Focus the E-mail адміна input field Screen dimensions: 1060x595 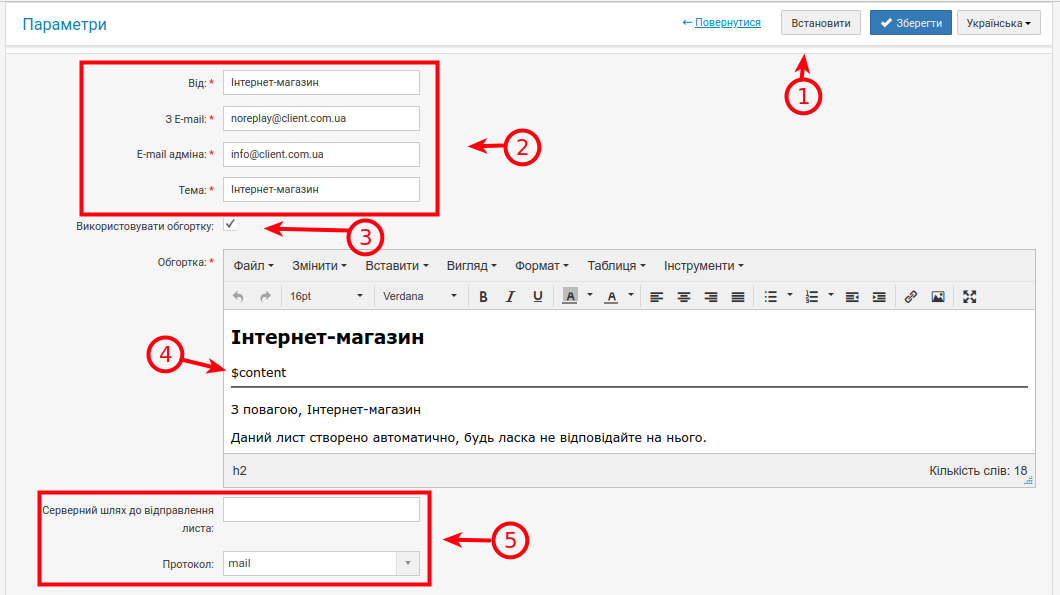point(321,154)
